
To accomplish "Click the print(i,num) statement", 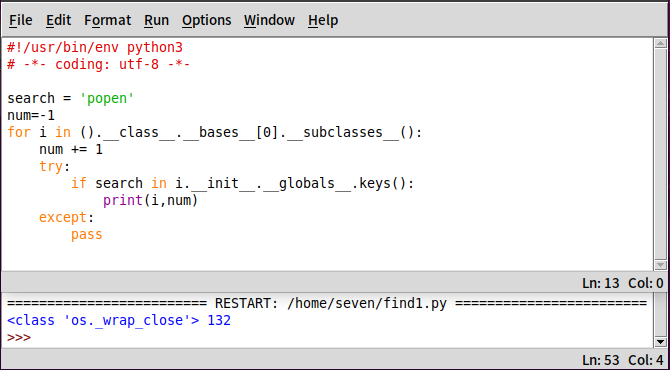I will [x=151, y=200].
